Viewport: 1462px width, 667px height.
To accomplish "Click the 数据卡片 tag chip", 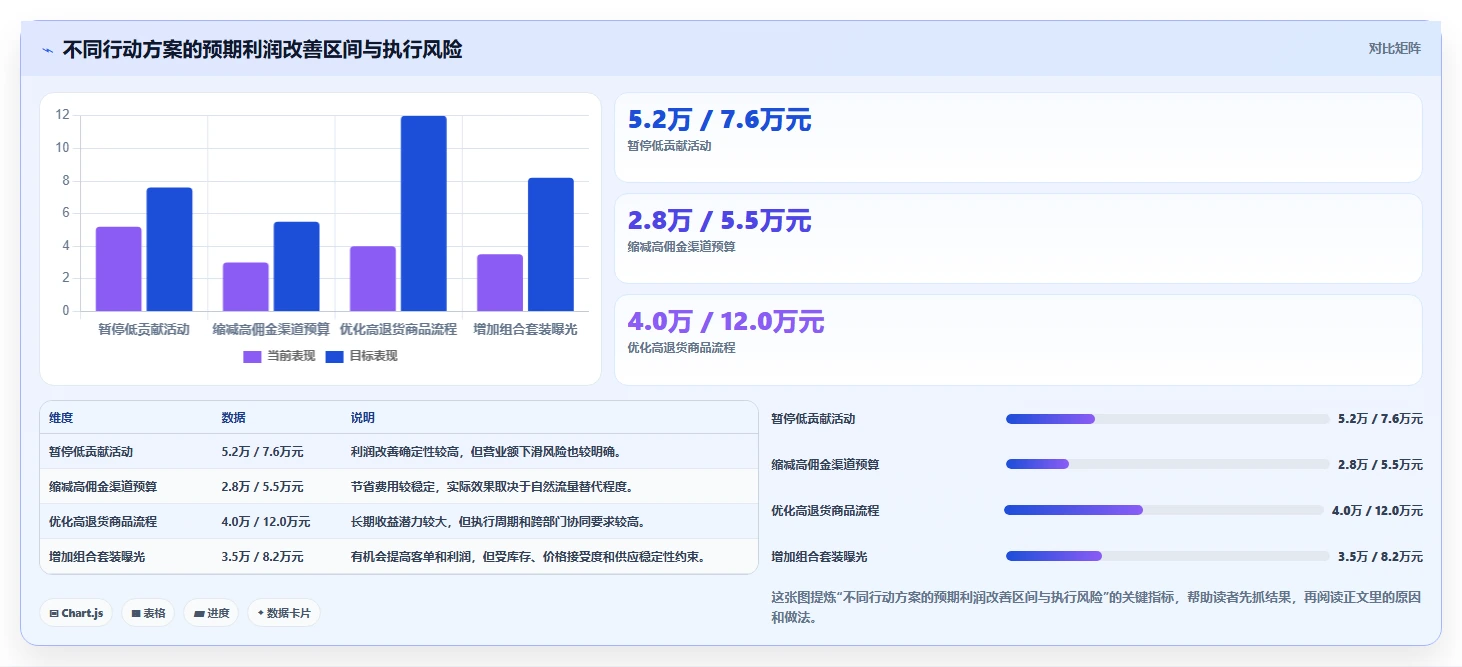I will (284, 613).
